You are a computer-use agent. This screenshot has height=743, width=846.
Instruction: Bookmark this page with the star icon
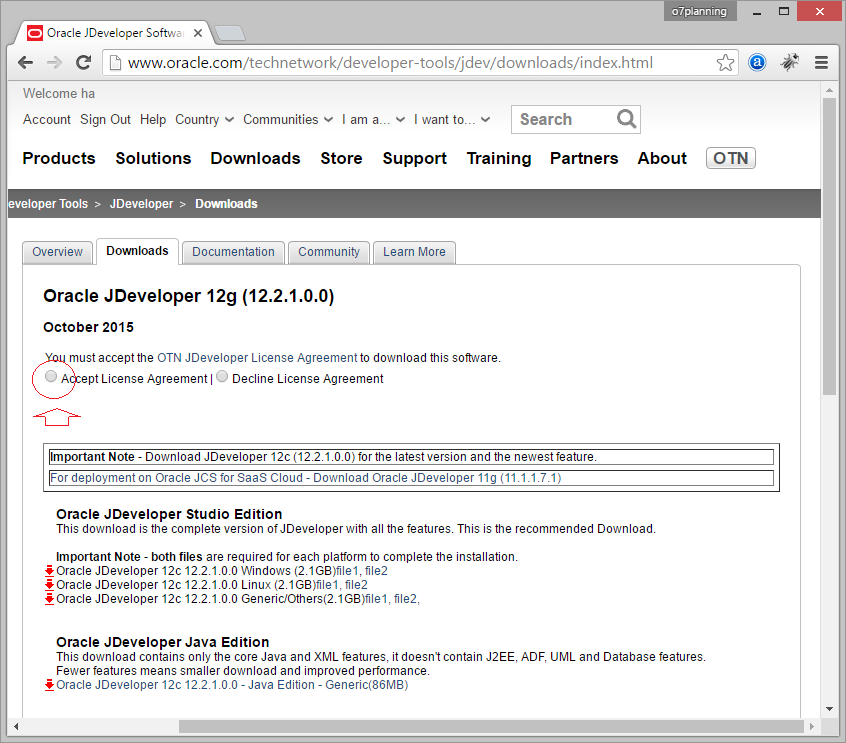[725, 63]
